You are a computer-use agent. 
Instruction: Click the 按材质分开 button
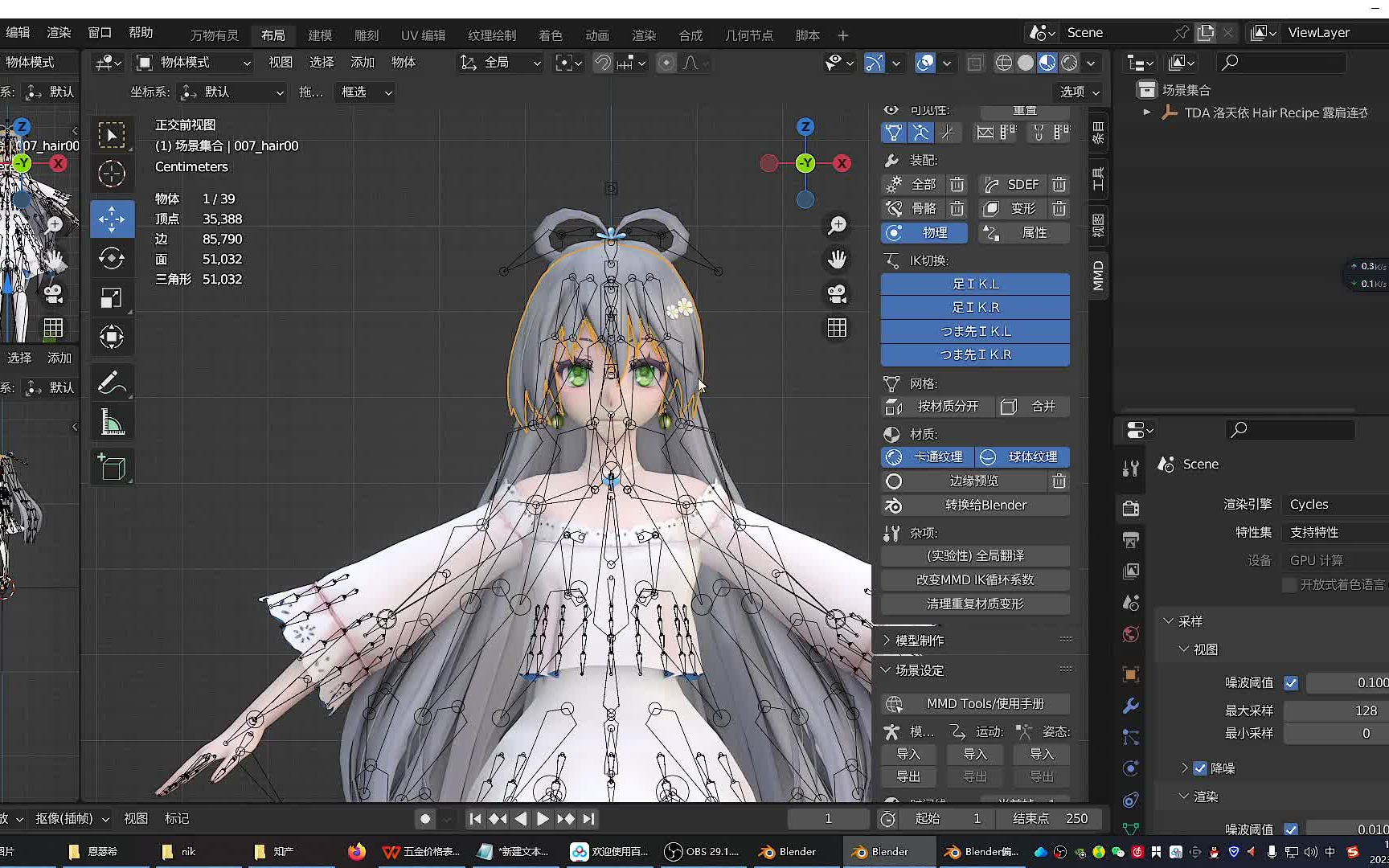(x=937, y=407)
